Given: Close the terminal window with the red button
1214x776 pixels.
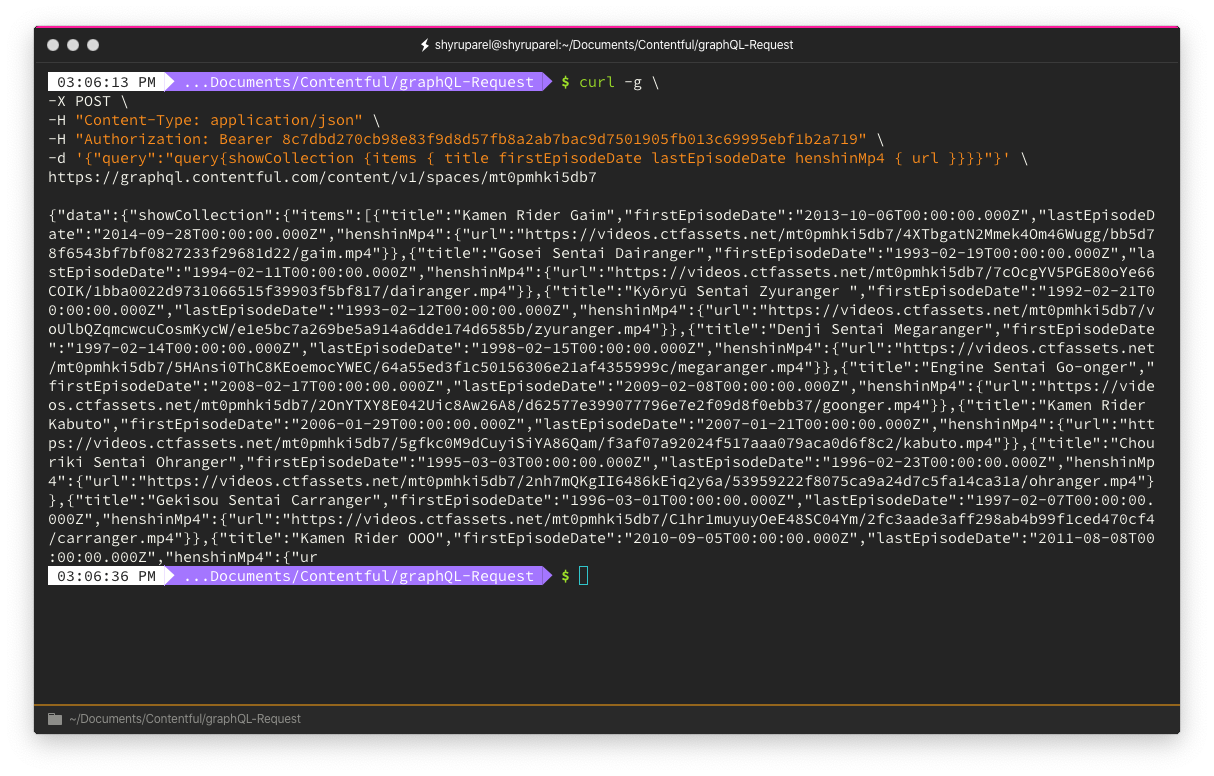Looking at the screenshot, I should coord(53,45).
